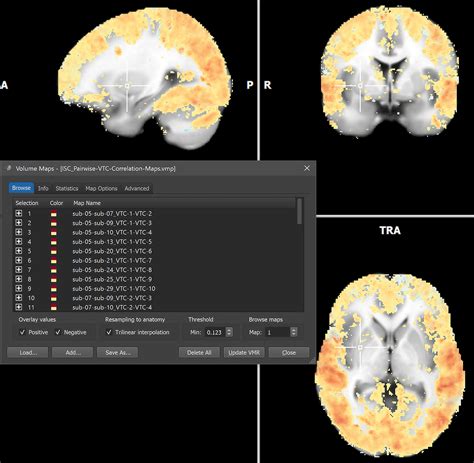This screenshot has width=474, height=463.
Task: Select map sub-05-sub-10_VTC-1-VTC-4
Action: tap(112, 232)
